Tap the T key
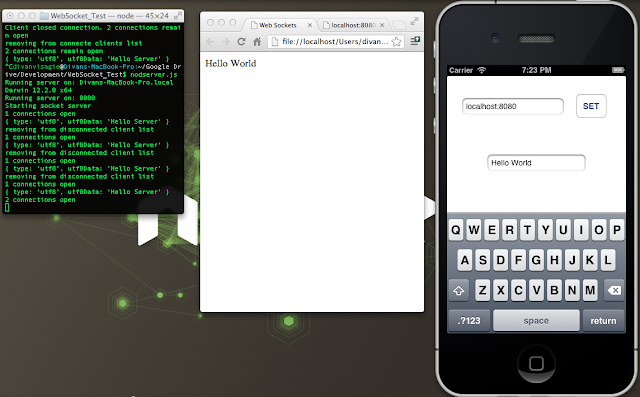Viewport: 640px width, 397px height. coord(527,230)
